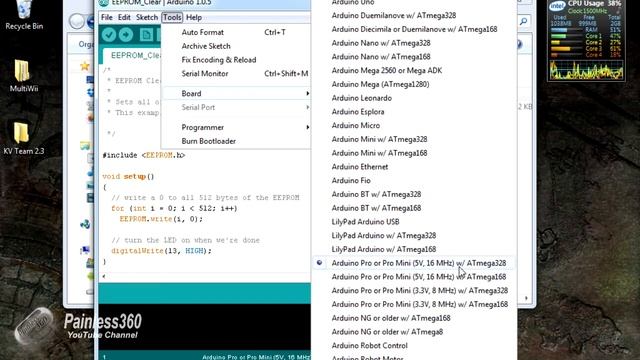Open the Help menu
640x360 pixels.
(x=194, y=18)
